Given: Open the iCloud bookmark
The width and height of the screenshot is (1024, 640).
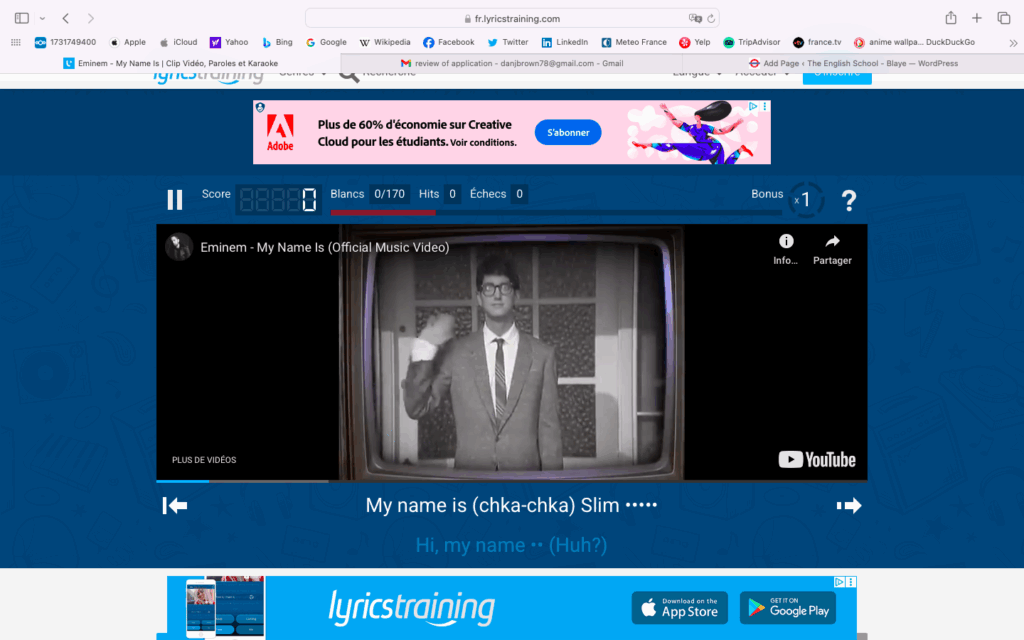Looking at the screenshot, I should (178, 42).
